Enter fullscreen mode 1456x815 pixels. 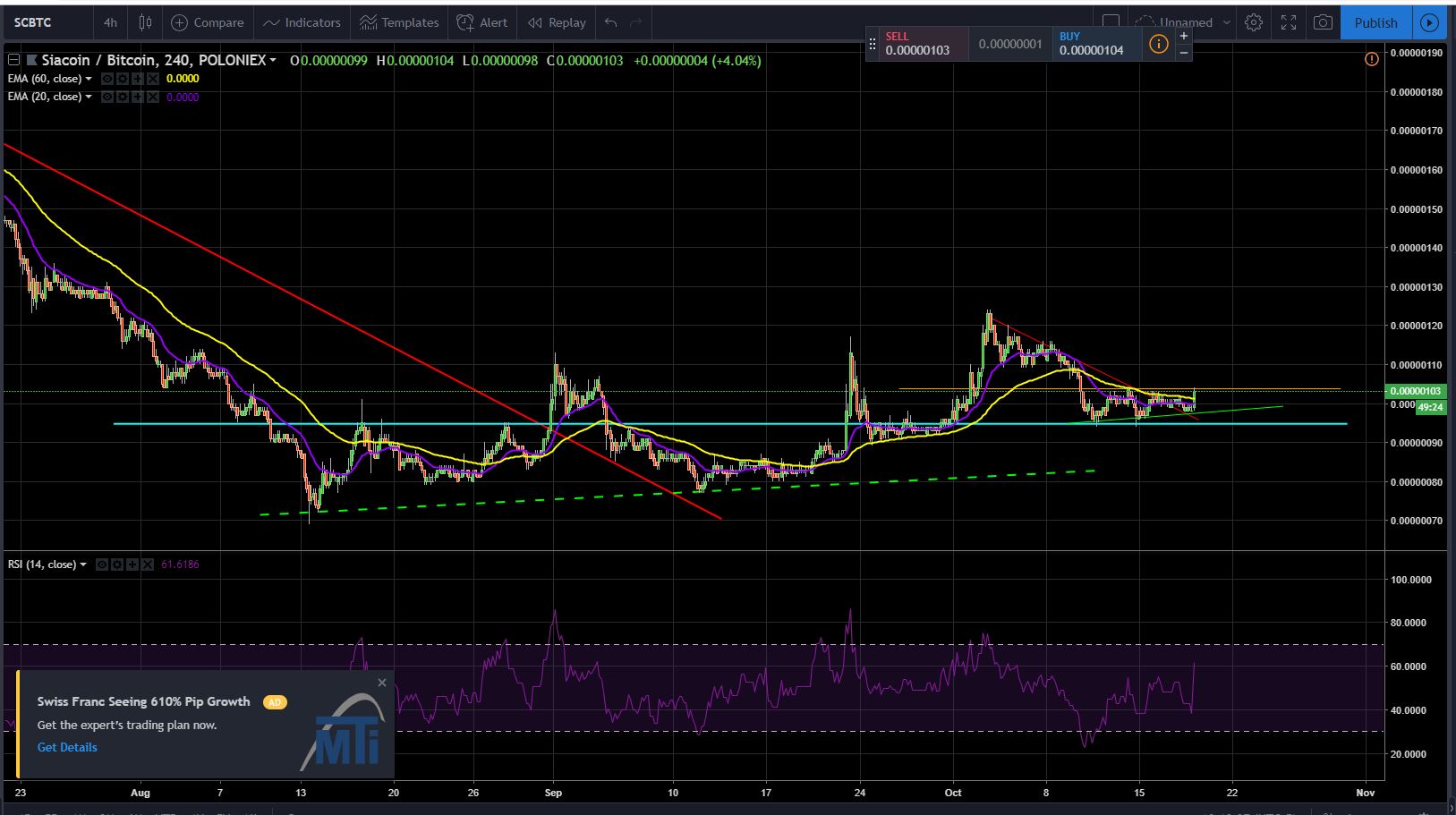pyautogui.click(x=1289, y=22)
